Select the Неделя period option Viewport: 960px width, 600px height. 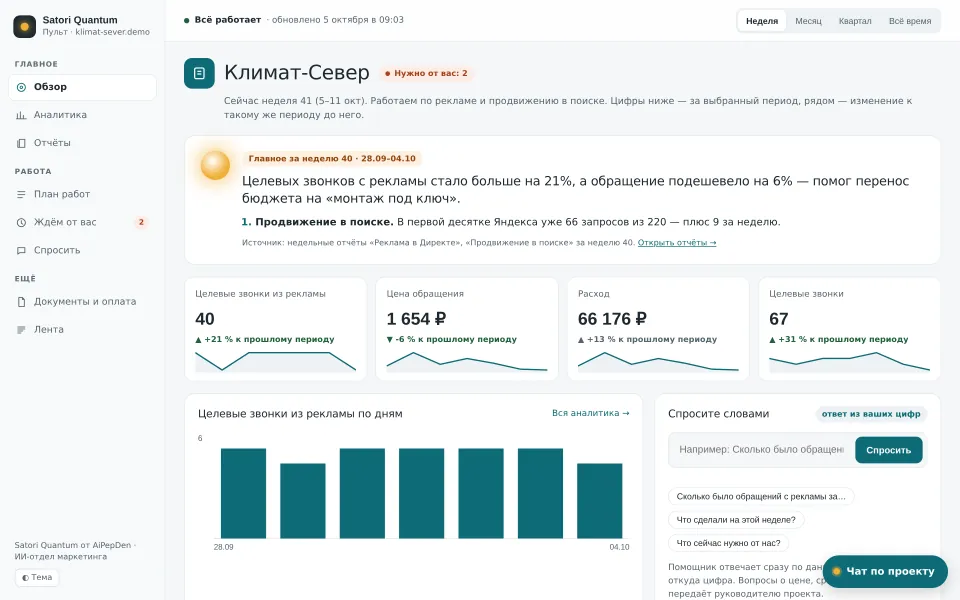pyautogui.click(x=762, y=21)
